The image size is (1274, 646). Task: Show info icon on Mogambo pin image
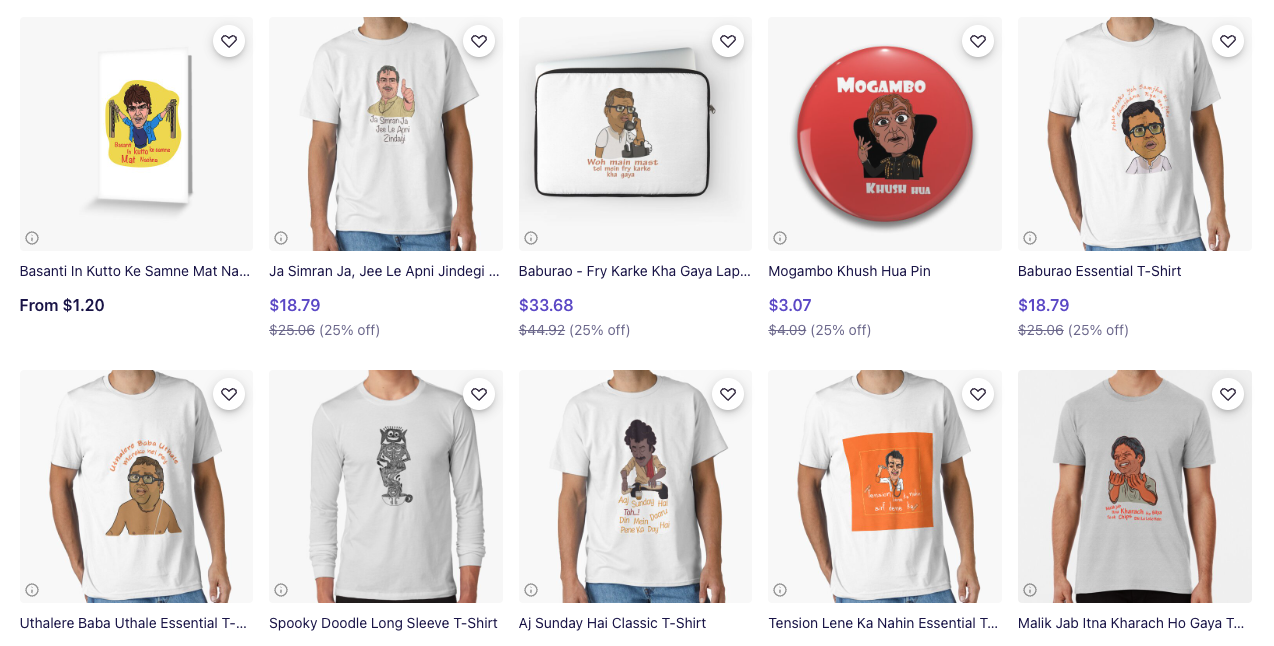point(780,238)
